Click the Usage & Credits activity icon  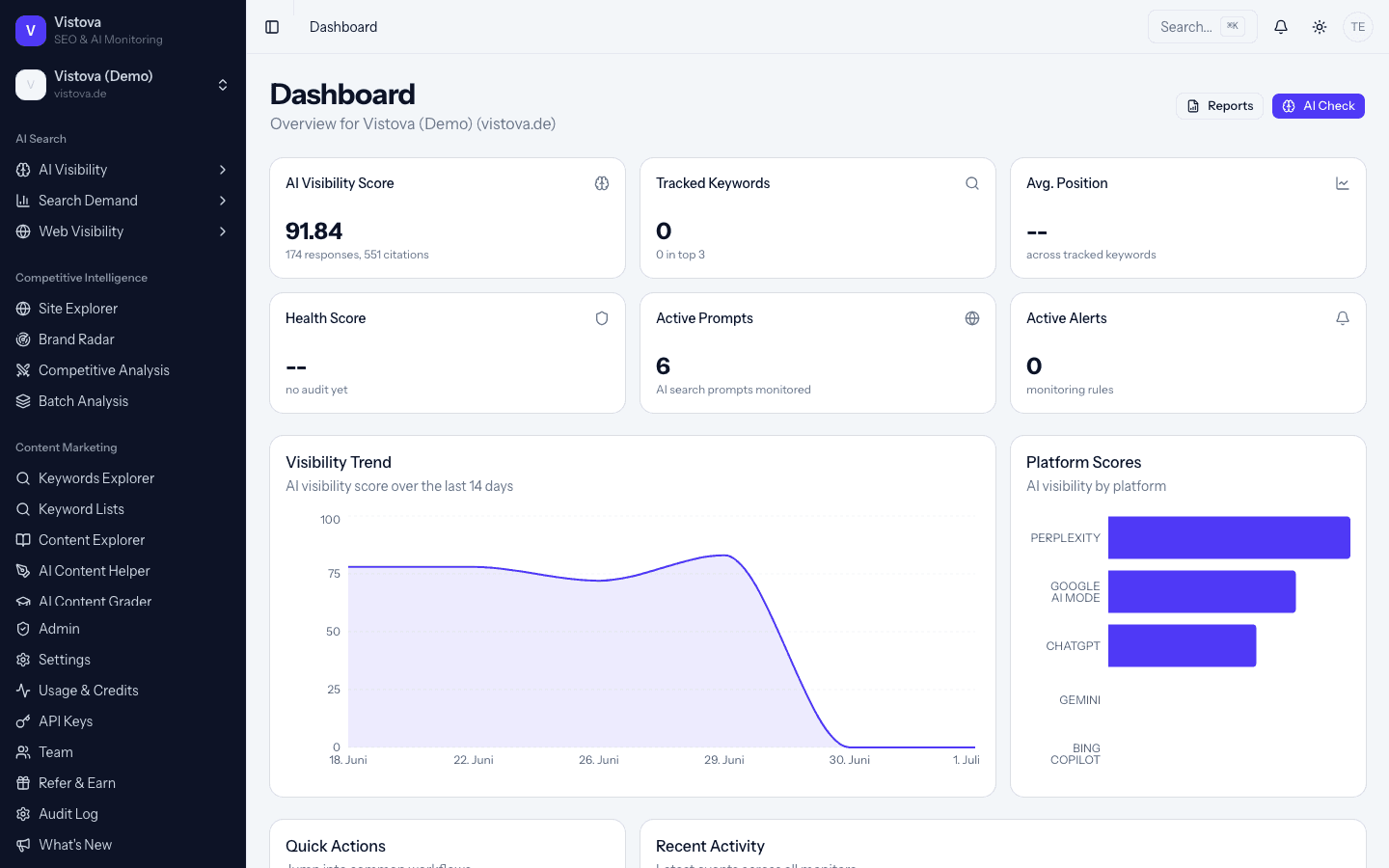23,691
